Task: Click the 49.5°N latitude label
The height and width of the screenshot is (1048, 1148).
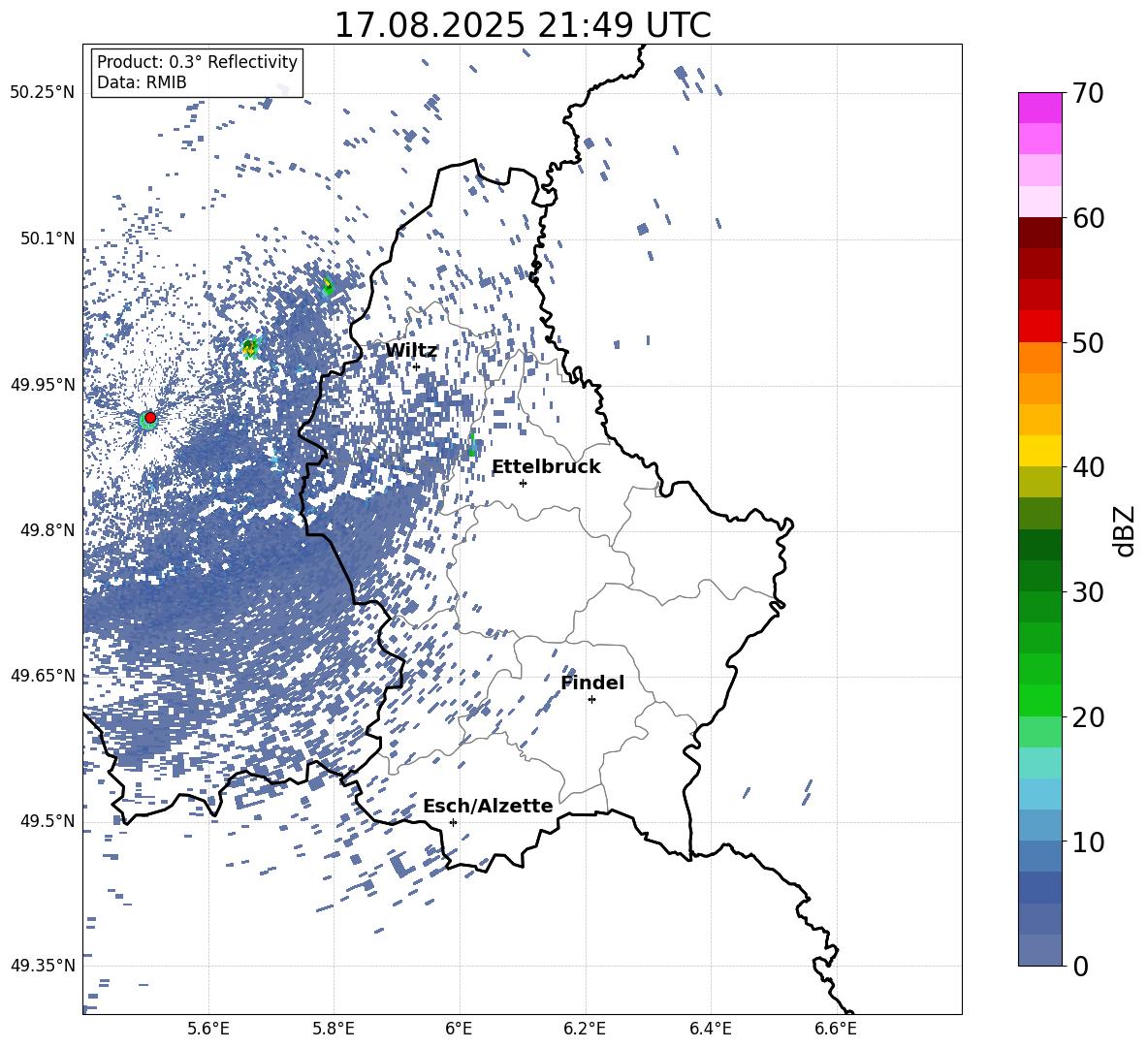Action: coord(48,820)
